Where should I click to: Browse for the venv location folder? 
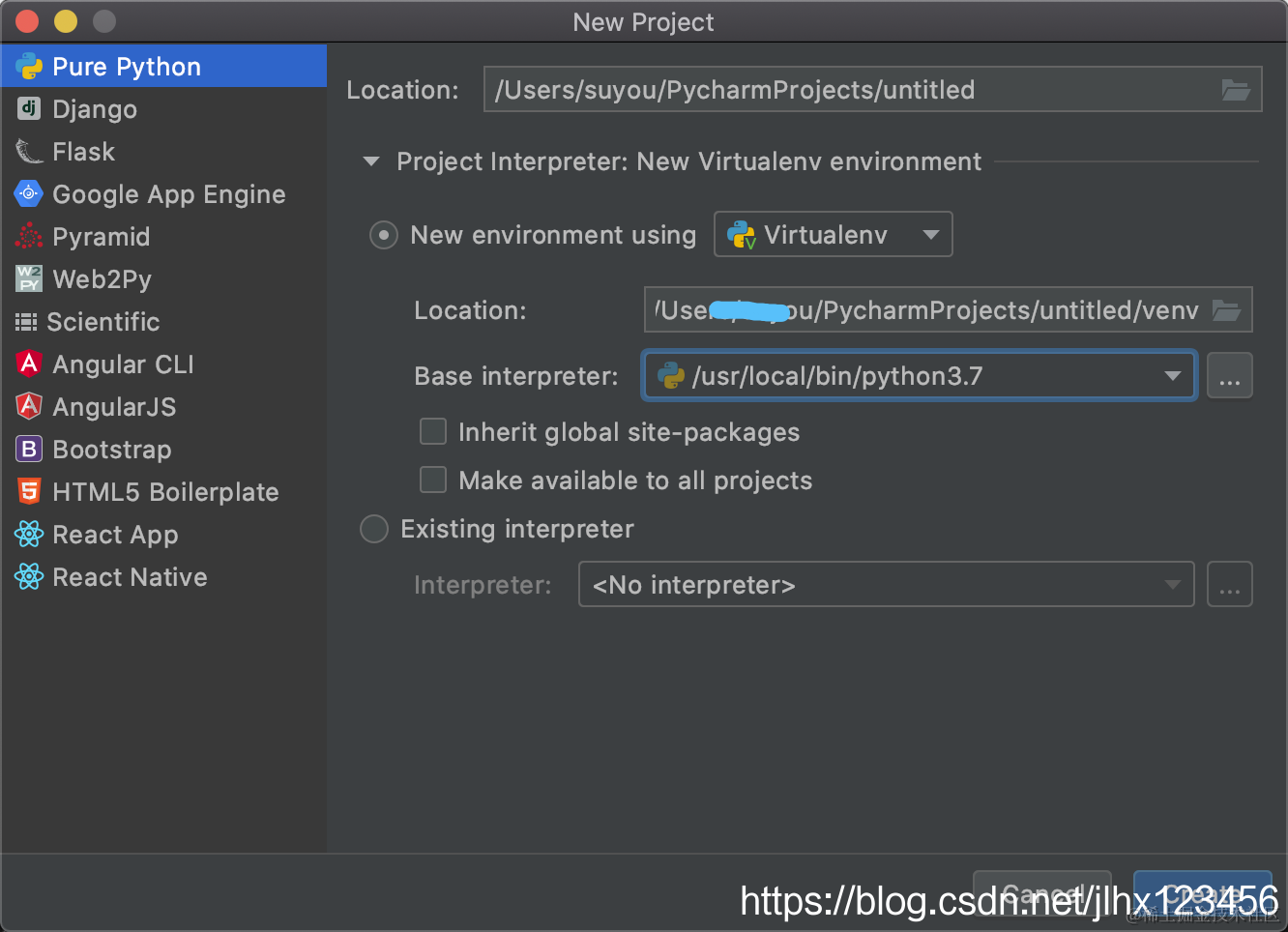point(1226,310)
